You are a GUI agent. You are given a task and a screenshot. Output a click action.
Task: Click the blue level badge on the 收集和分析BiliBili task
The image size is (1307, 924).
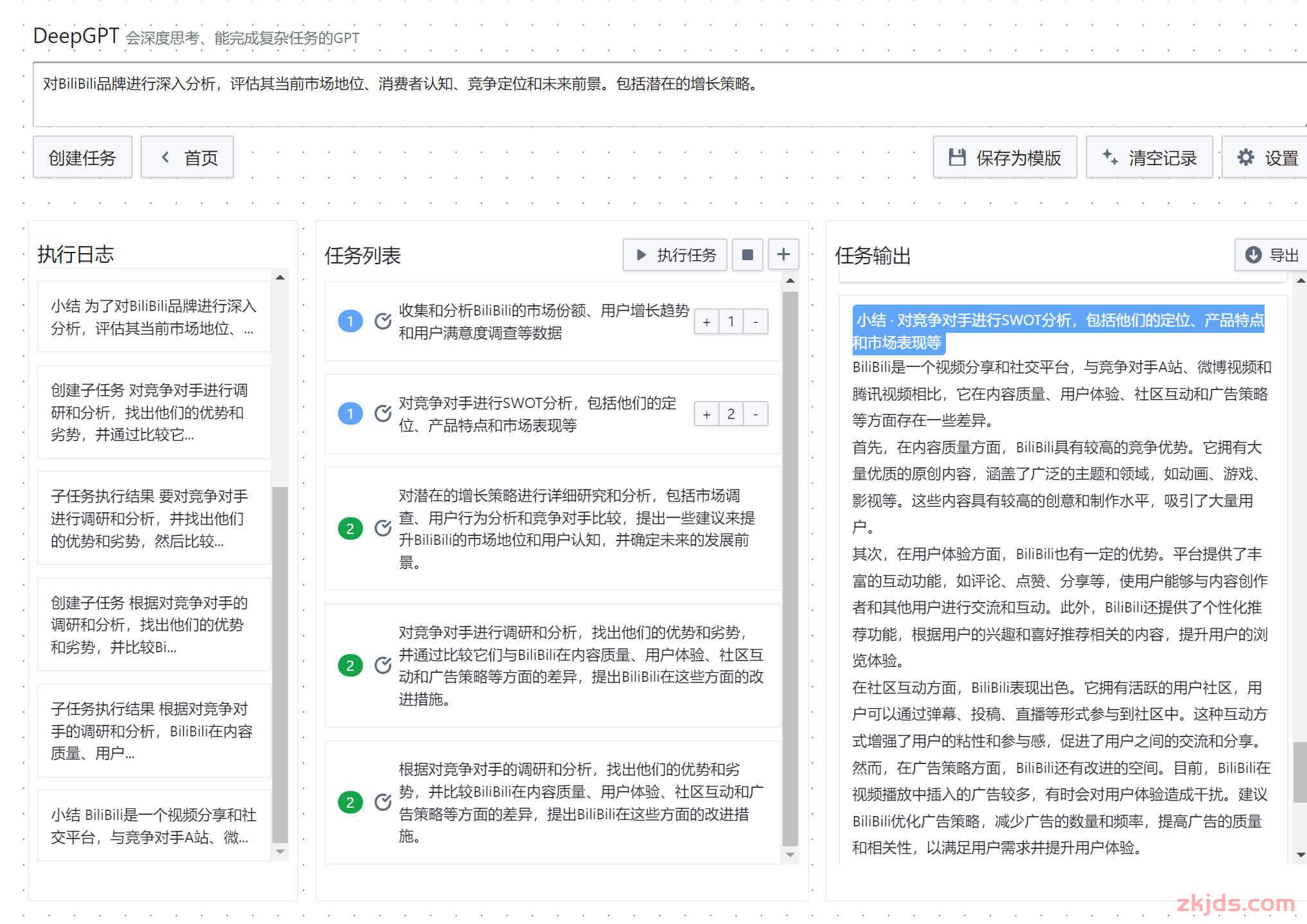(x=350, y=321)
